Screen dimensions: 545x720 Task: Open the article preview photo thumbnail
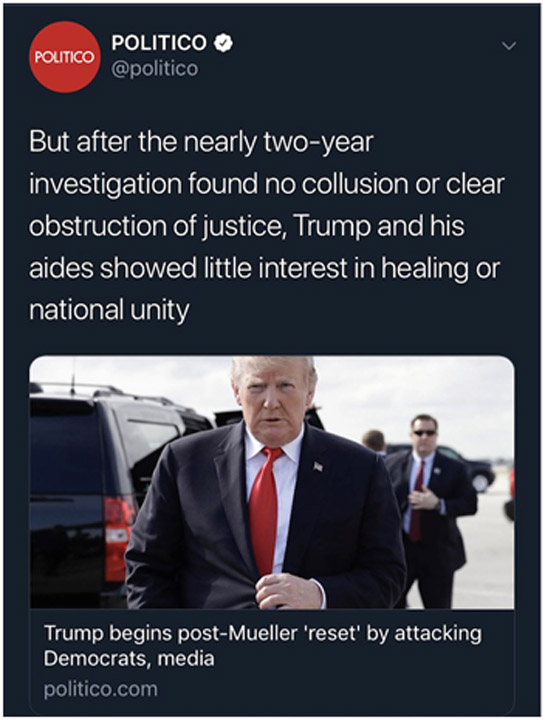(272, 482)
